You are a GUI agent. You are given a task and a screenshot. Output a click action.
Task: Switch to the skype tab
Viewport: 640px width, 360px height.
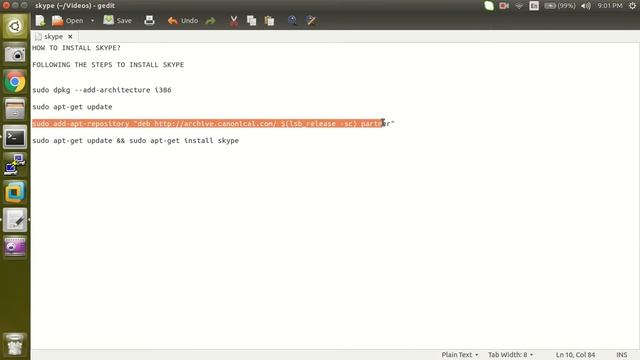click(x=53, y=36)
